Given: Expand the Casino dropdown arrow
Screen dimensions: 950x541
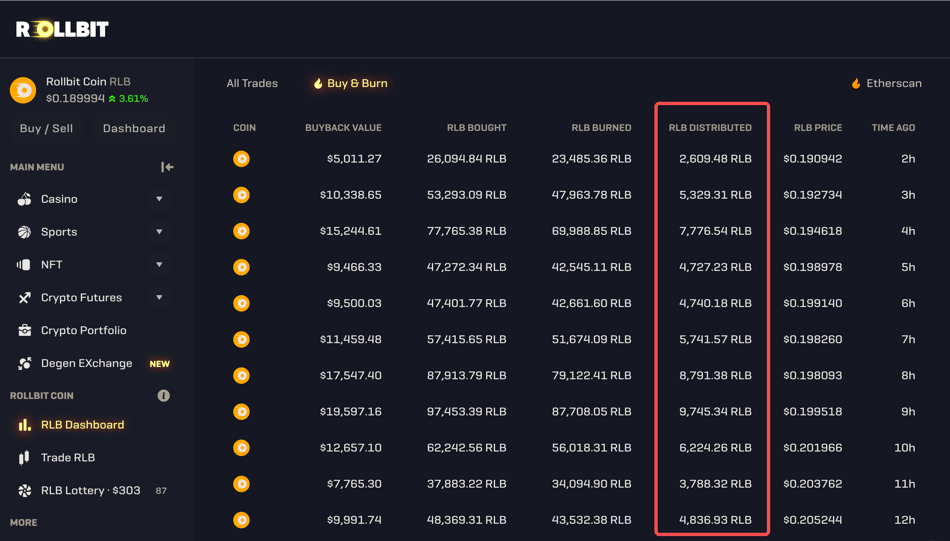Looking at the screenshot, I should pyautogui.click(x=159, y=199).
